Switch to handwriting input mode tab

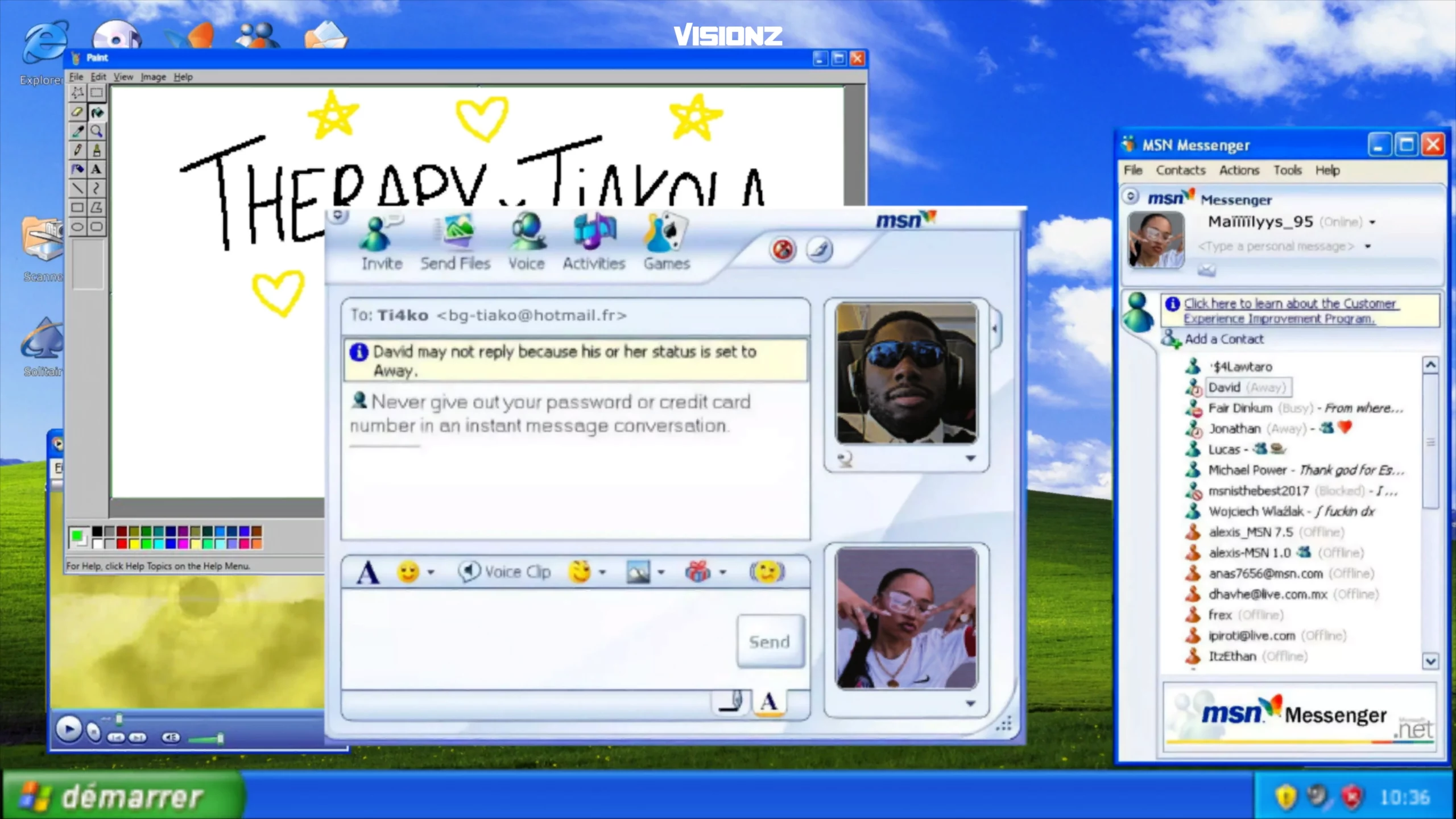point(731,702)
